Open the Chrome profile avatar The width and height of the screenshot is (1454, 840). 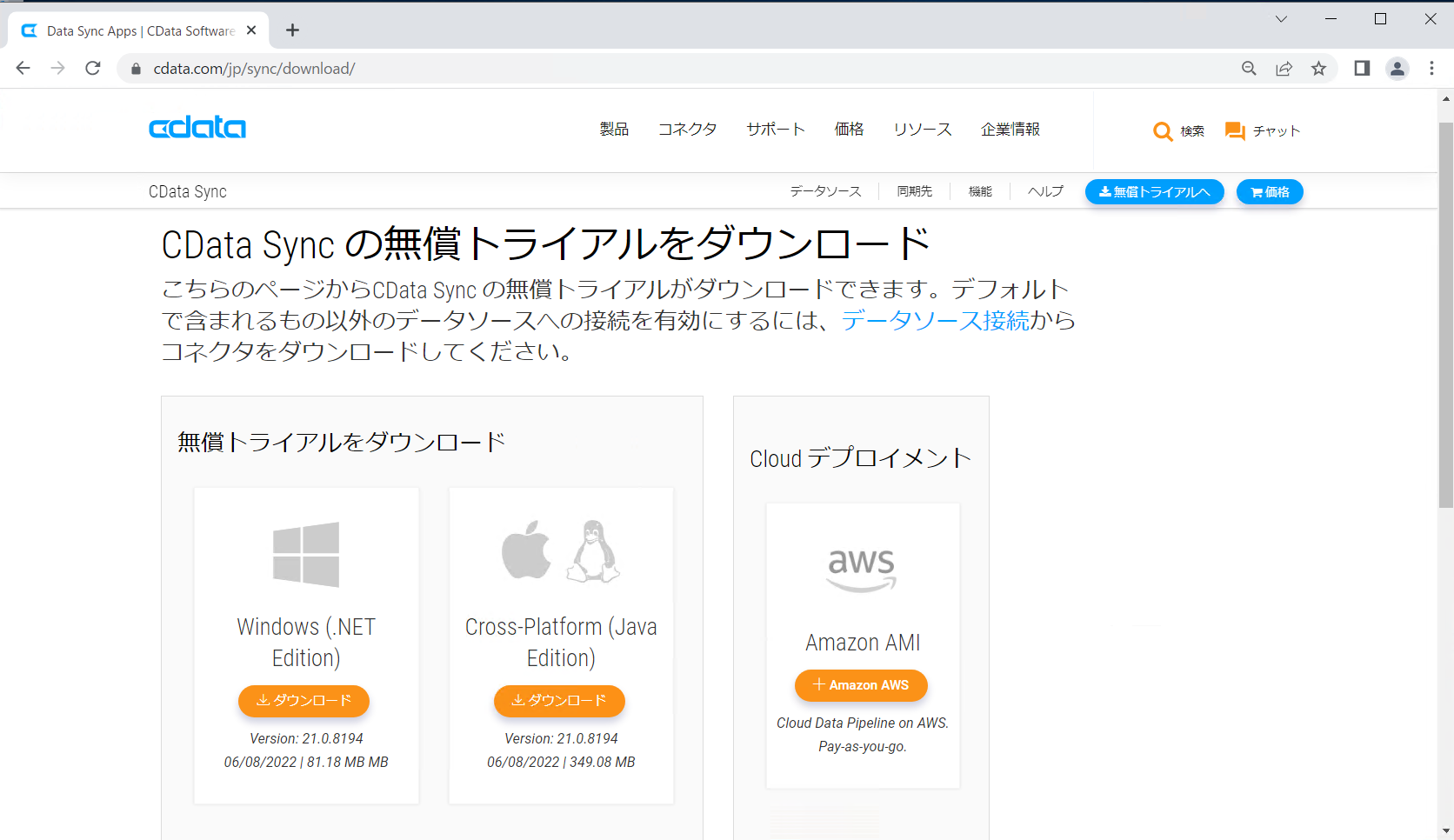click(x=1397, y=69)
